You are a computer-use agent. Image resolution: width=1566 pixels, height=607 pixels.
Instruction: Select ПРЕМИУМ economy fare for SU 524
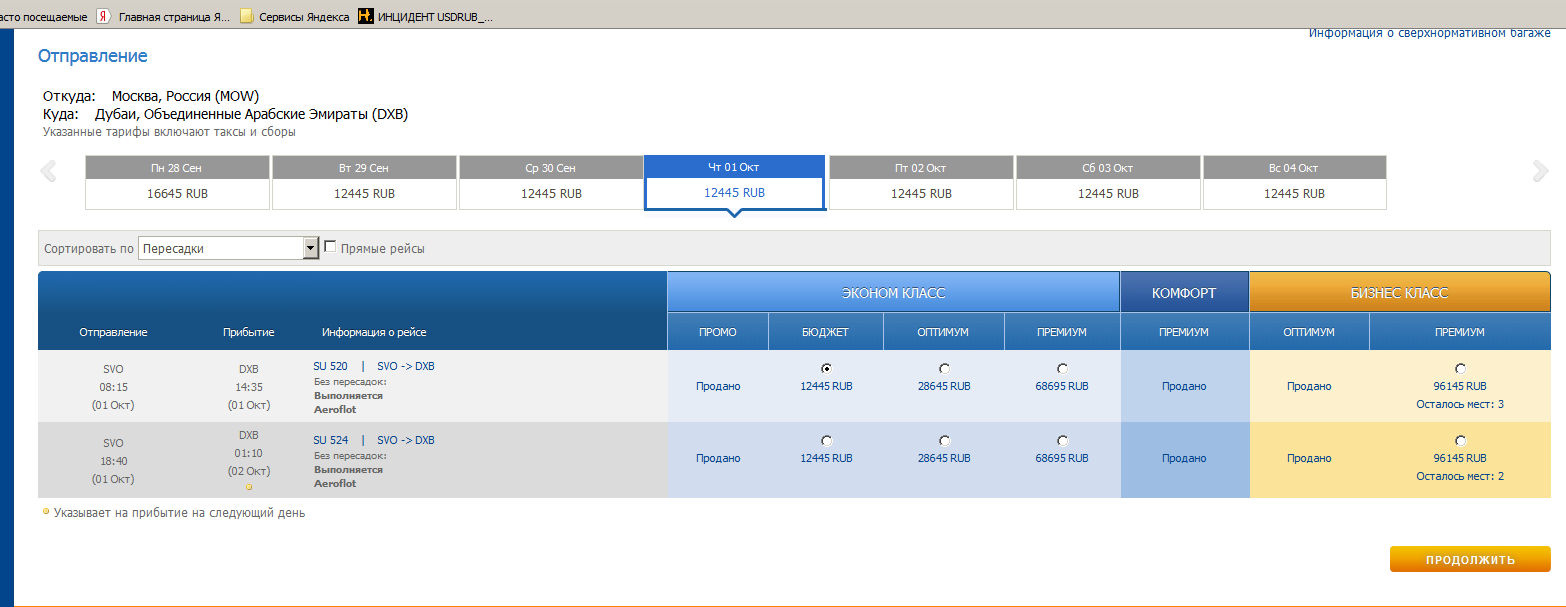pos(1062,440)
